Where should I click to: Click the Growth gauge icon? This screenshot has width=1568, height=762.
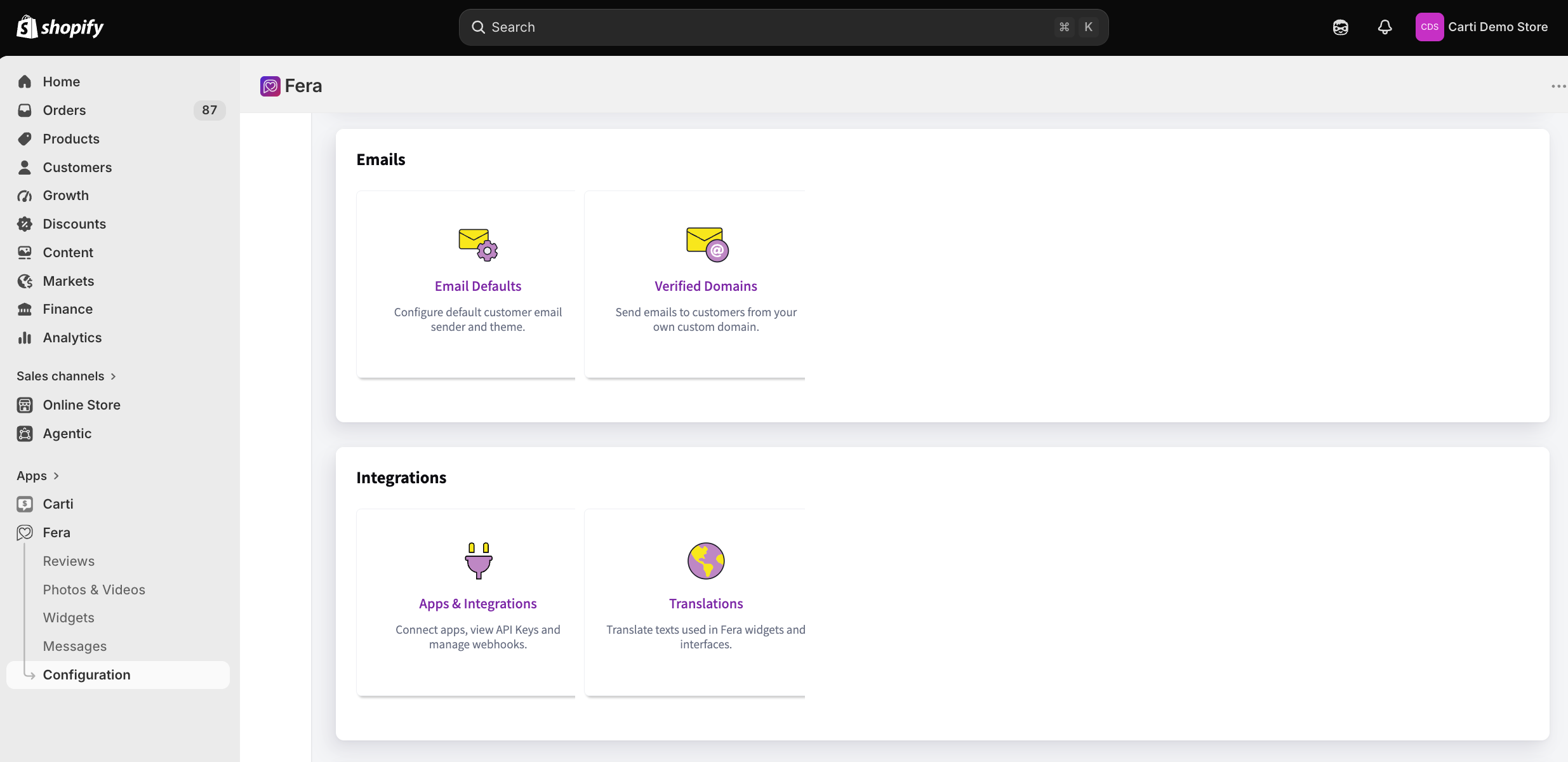point(25,196)
